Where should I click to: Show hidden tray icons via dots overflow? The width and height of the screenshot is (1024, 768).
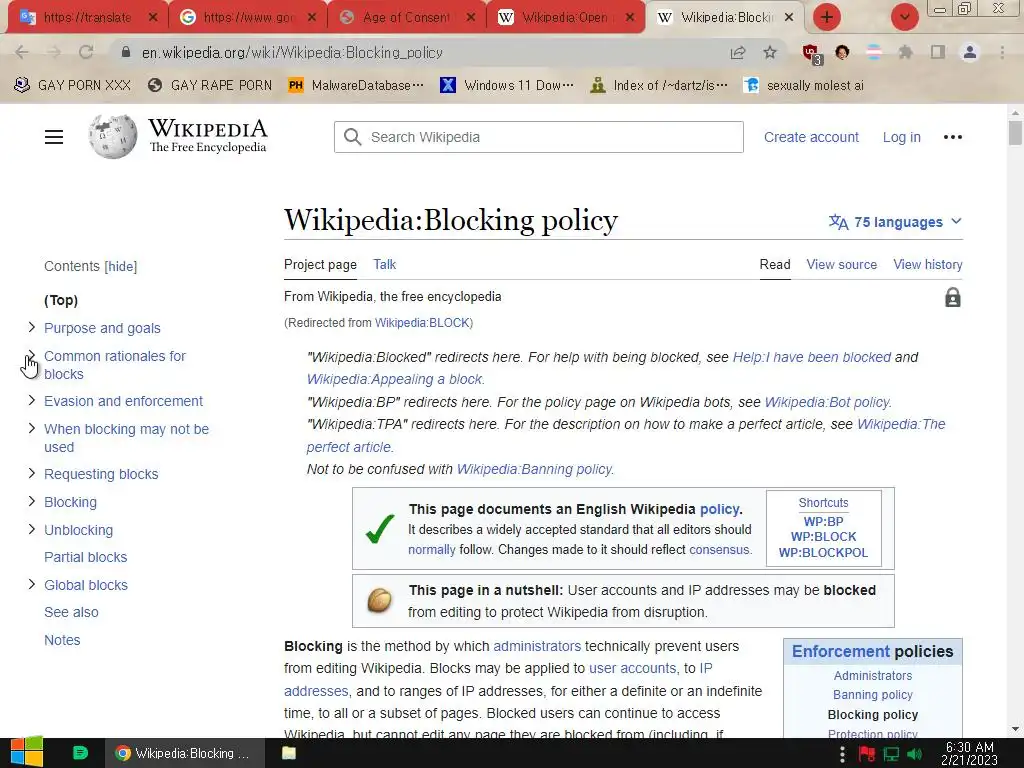[842, 754]
